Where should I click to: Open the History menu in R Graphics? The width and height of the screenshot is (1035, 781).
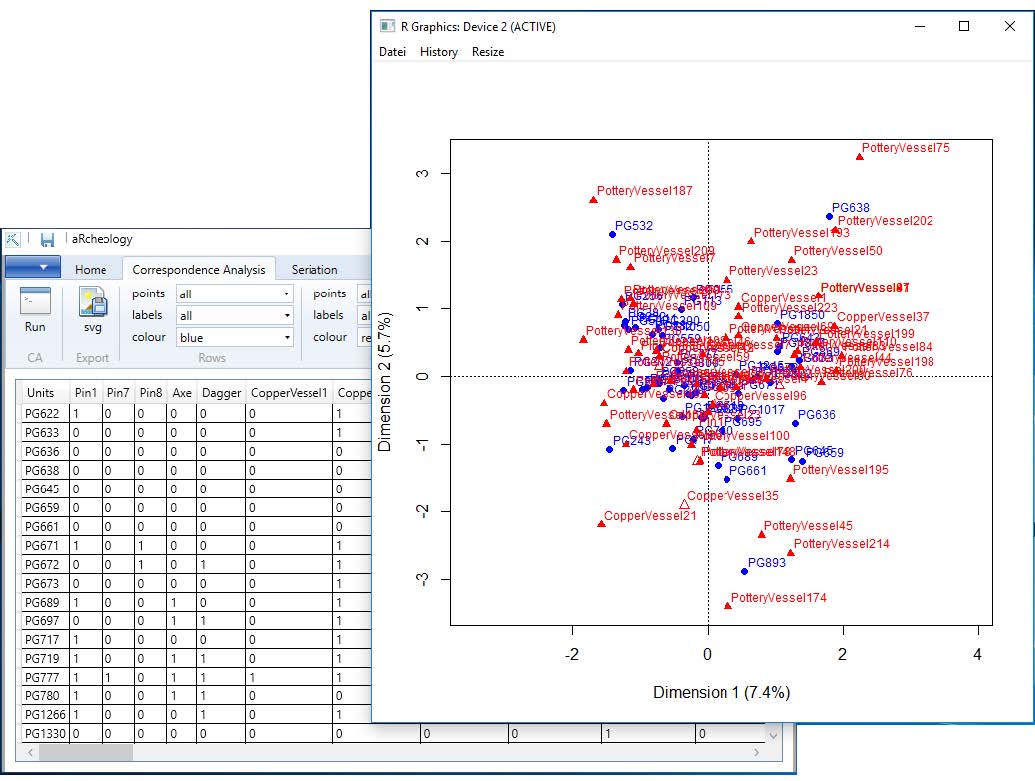pyautogui.click(x=439, y=51)
